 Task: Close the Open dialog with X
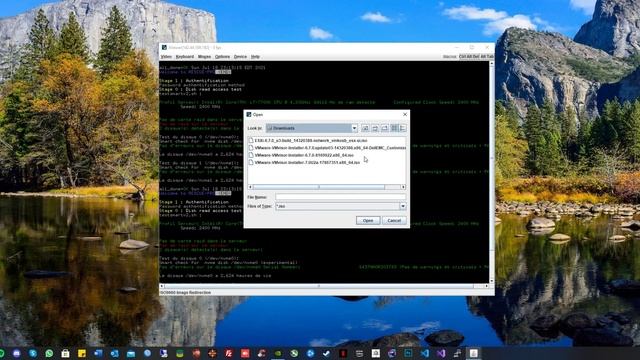pos(405,115)
